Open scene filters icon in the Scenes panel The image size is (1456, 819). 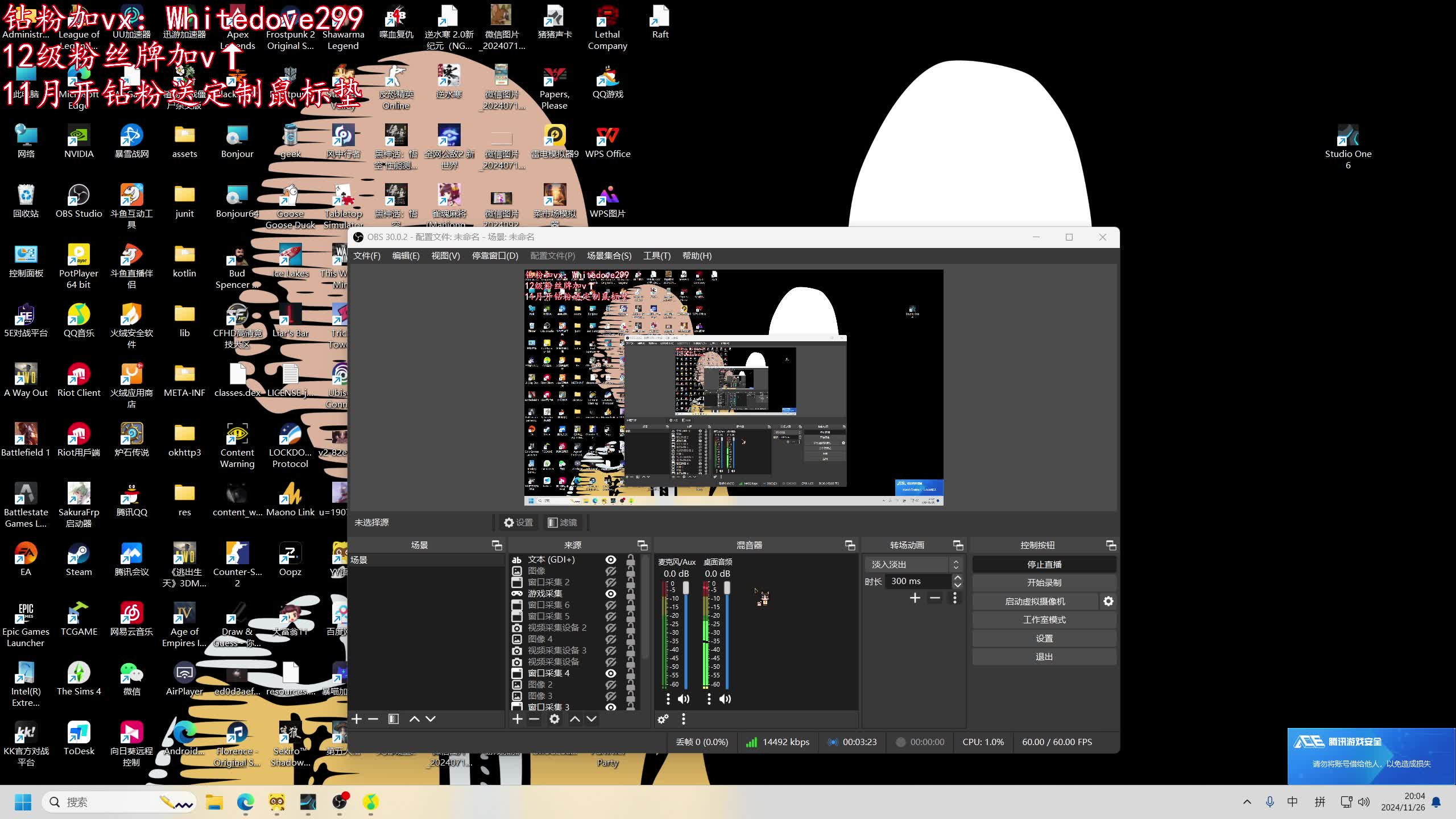[x=394, y=719]
